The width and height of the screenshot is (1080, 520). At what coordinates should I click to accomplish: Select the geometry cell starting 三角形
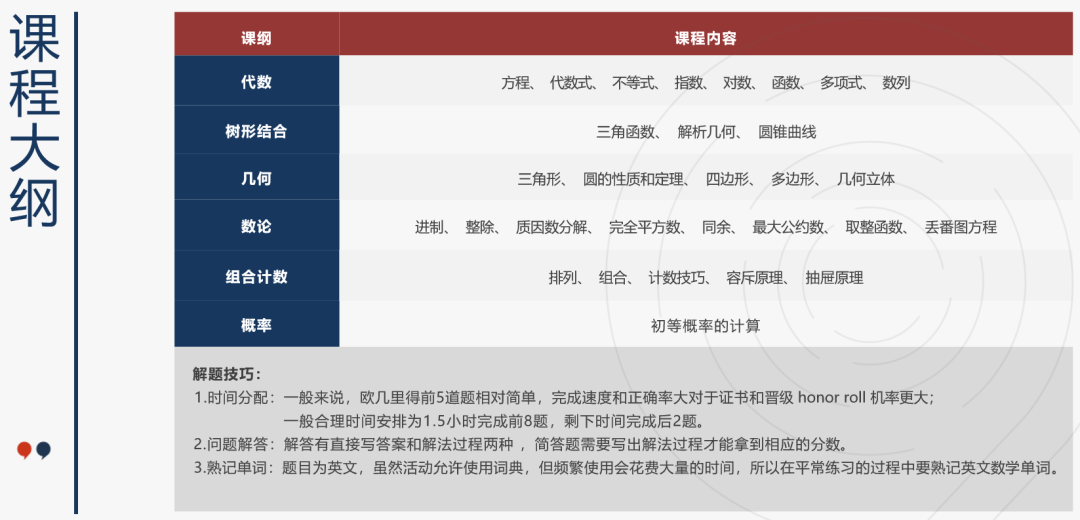click(x=706, y=178)
